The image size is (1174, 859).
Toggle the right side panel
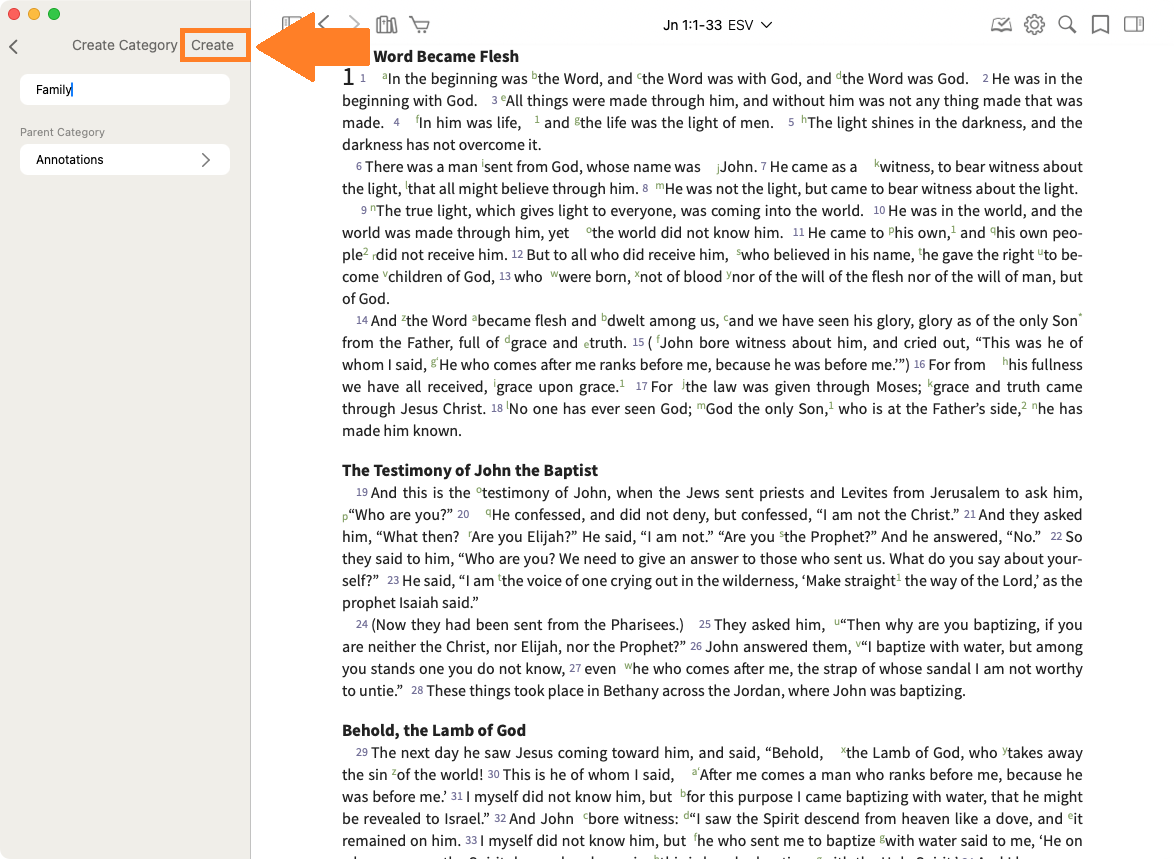coord(1133,25)
